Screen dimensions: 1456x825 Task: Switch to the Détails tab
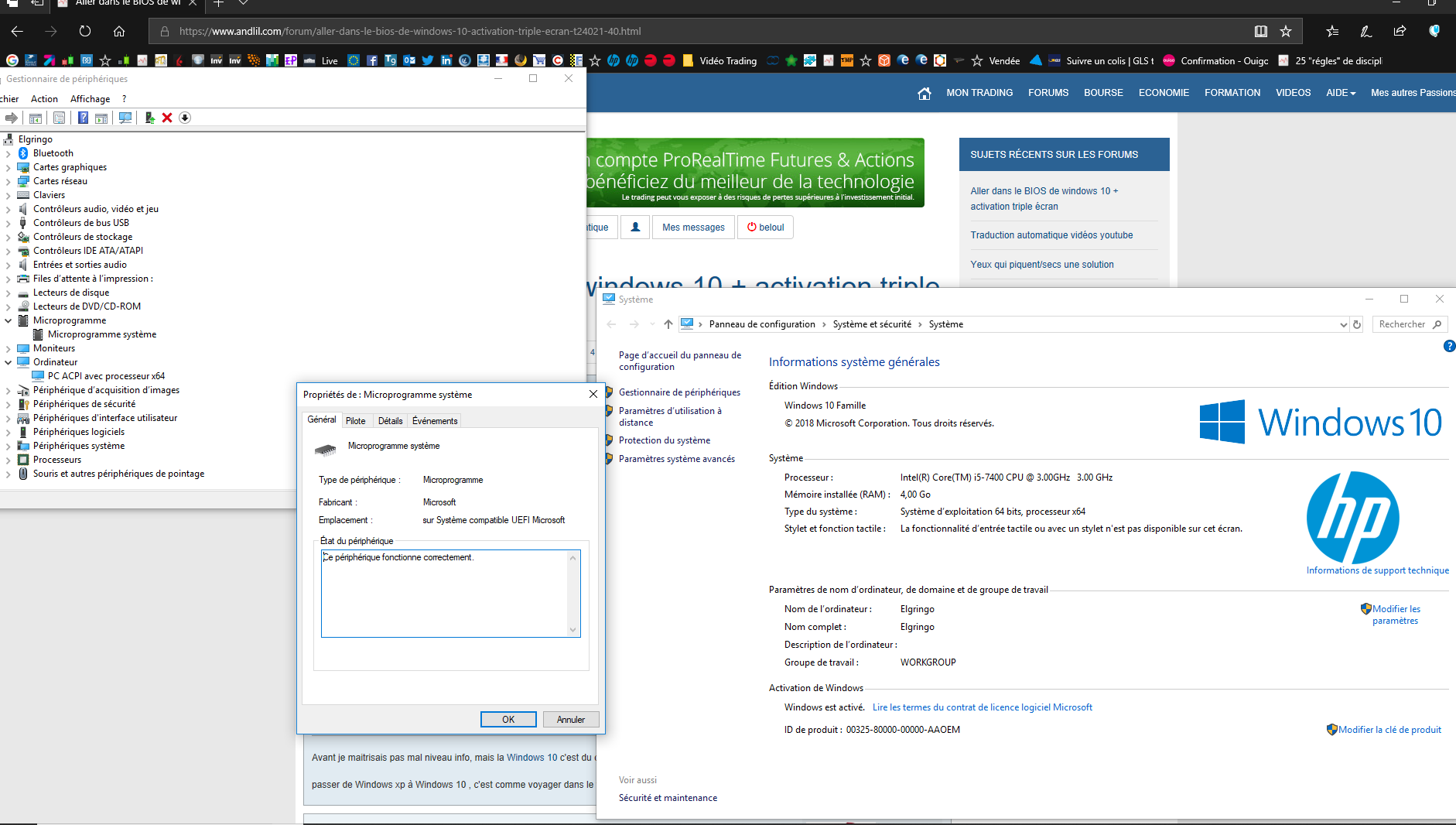pyautogui.click(x=391, y=421)
